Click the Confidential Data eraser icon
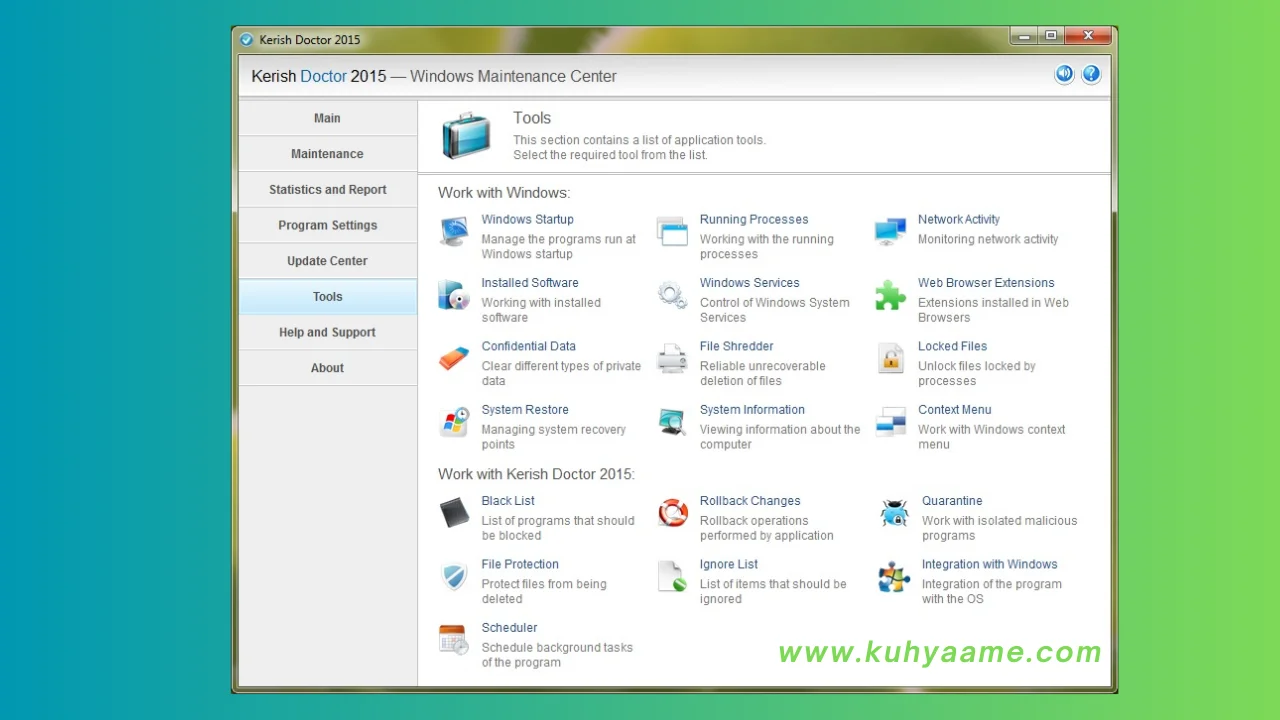The height and width of the screenshot is (720, 1280). click(454, 358)
